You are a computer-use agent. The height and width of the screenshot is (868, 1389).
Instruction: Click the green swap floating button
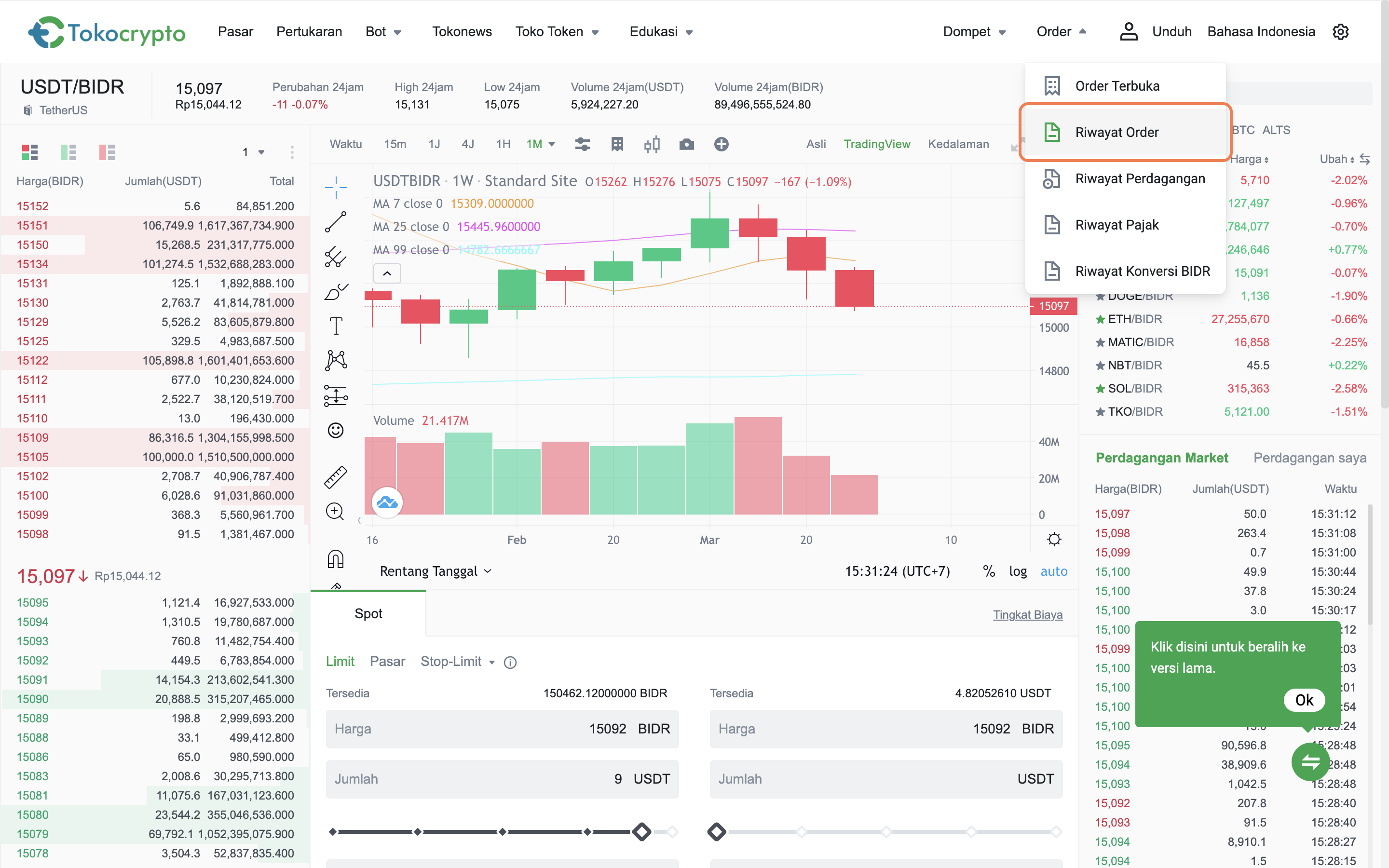(x=1310, y=762)
